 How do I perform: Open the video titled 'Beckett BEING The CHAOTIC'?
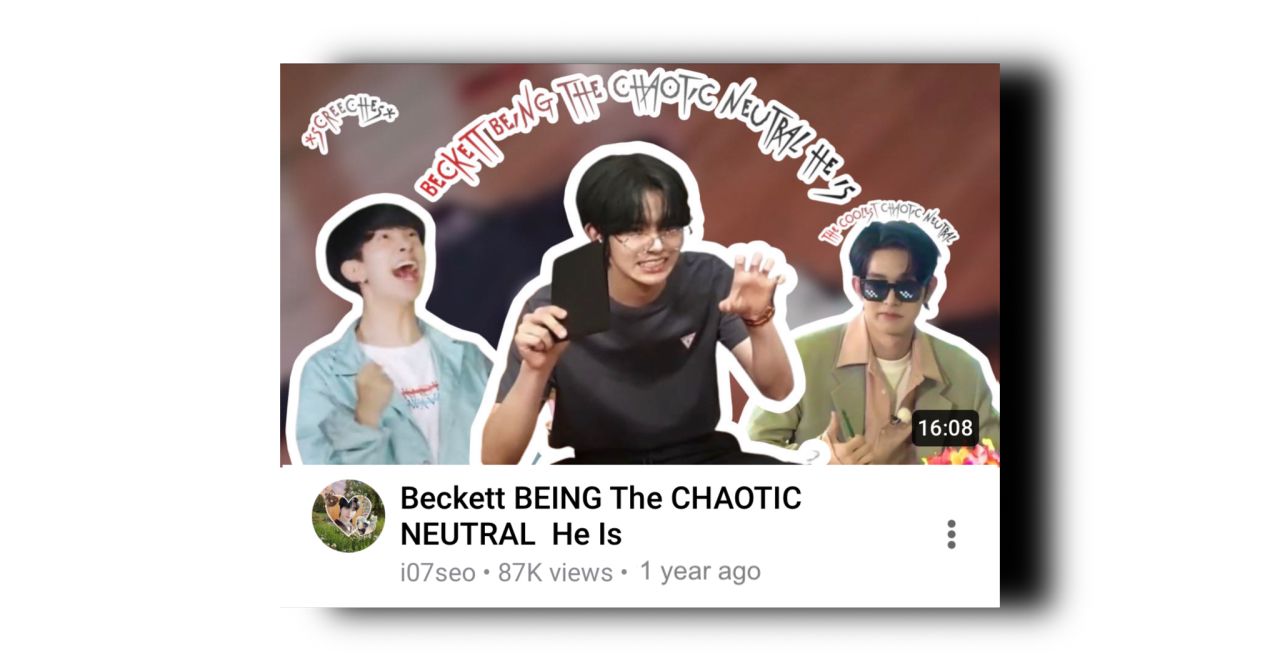pyautogui.click(x=601, y=498)
